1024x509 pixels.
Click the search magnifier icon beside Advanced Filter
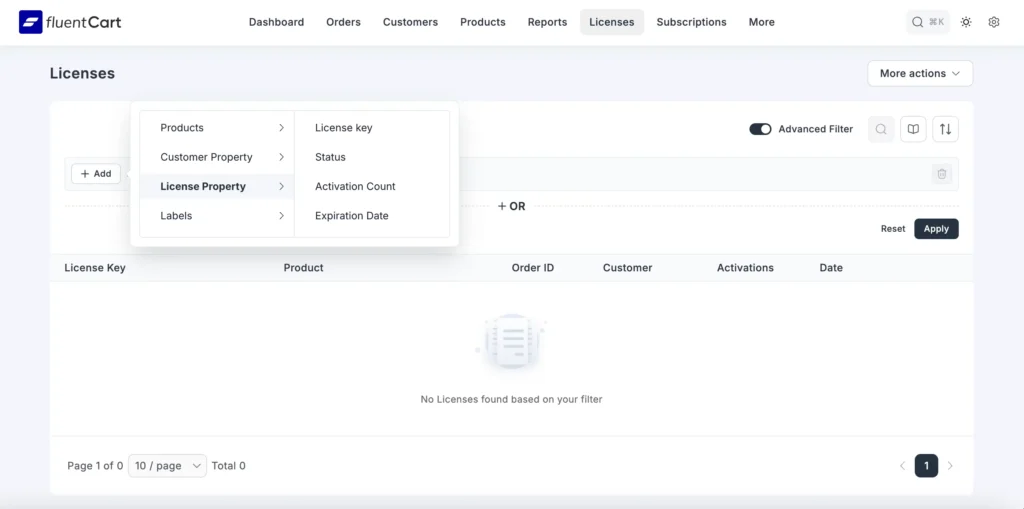881,129
